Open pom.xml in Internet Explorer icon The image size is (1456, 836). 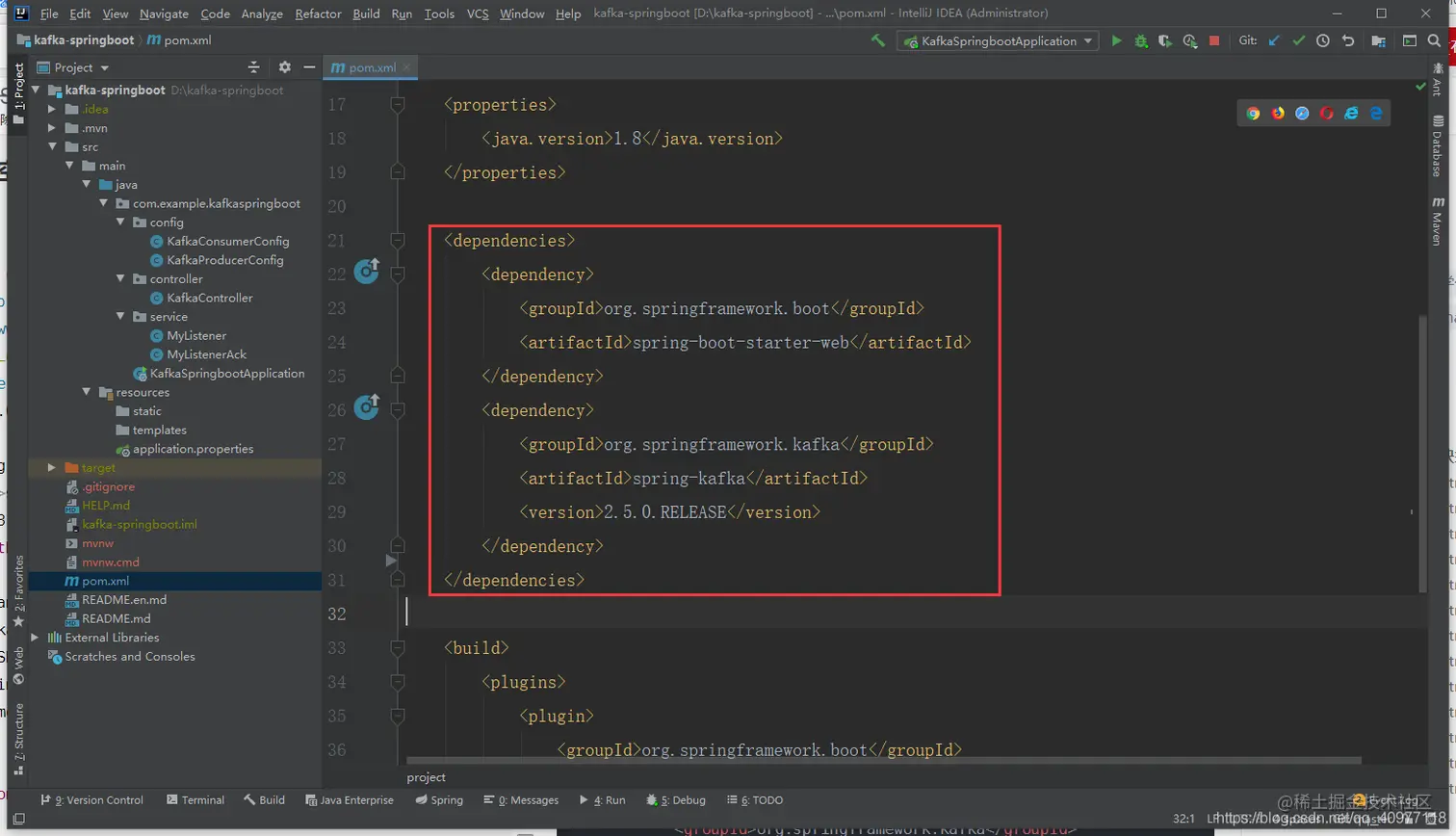tap(1351, 114)
